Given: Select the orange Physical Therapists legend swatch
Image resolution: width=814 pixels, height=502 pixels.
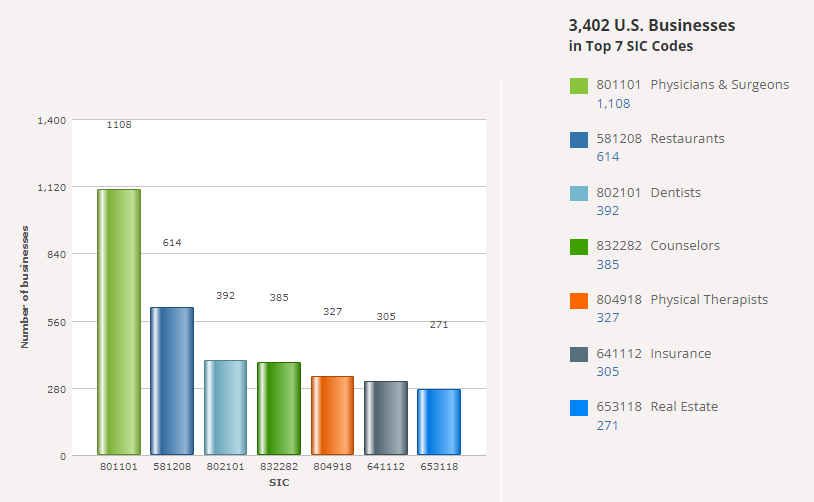Looking at the screenshot, I should (x=578, y=300).
